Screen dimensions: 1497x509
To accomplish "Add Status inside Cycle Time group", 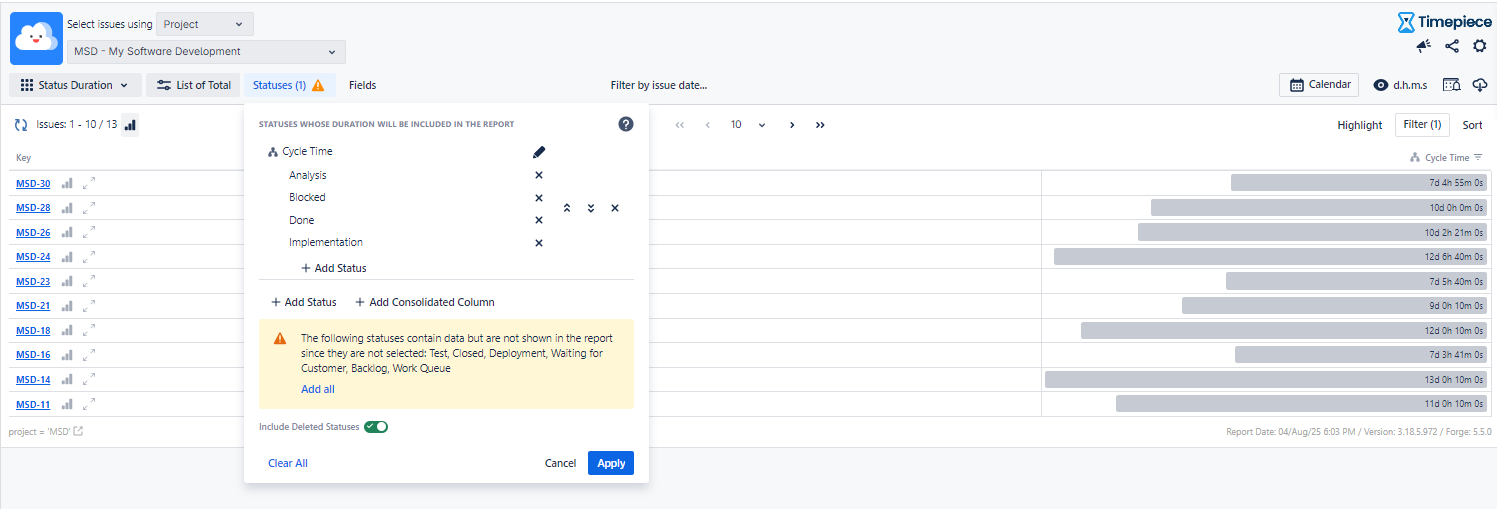I will click(x=334, y=268).
